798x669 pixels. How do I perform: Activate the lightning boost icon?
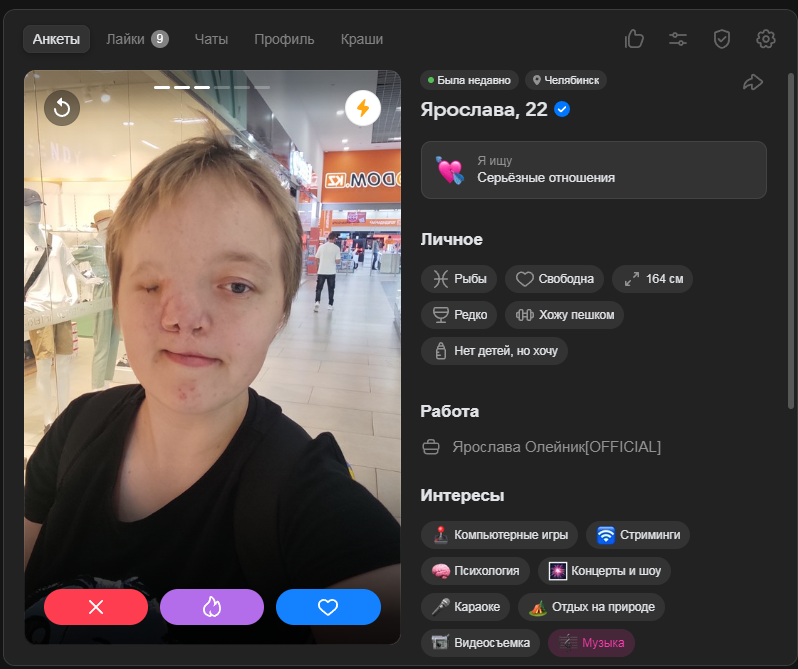coord(362,108)
